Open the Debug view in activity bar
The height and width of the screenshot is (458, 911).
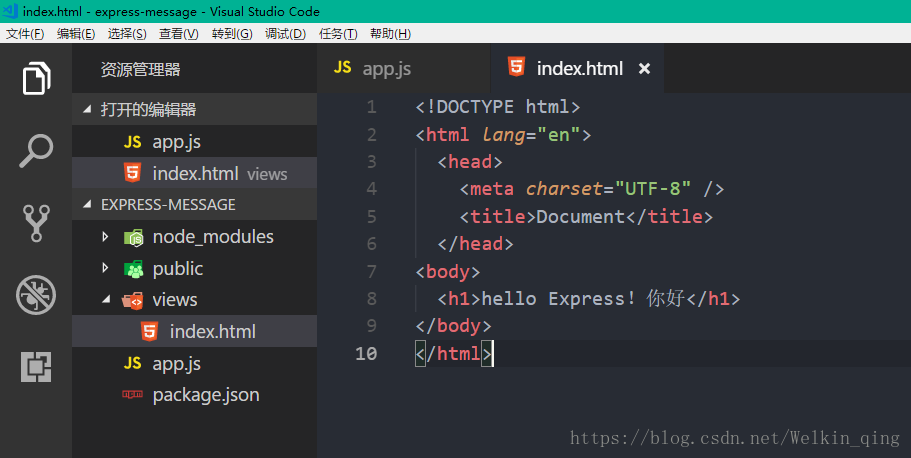(x=36, y=295)
